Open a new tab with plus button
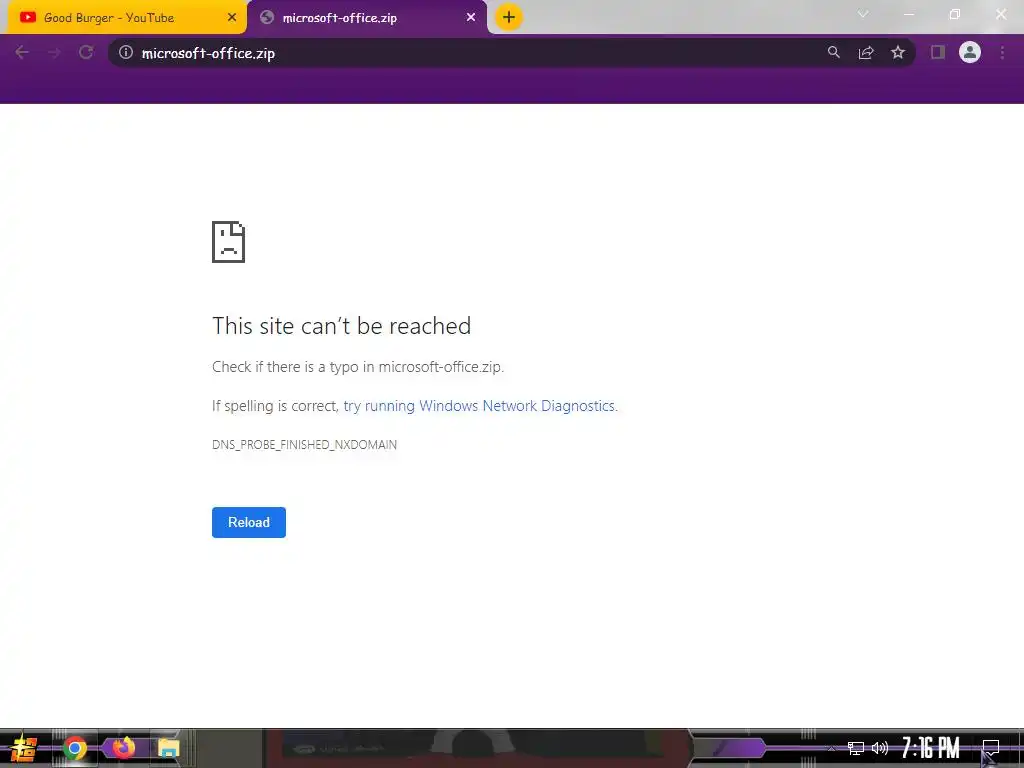 [x=509, y=17]
